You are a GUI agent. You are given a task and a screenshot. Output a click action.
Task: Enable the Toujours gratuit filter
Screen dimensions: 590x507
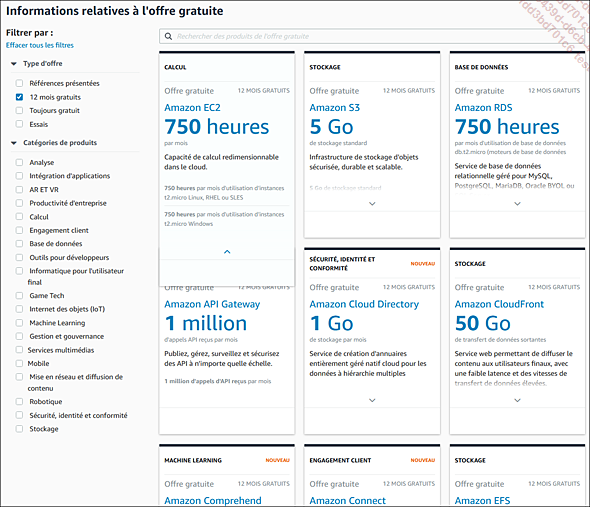(x=19, y=110)
